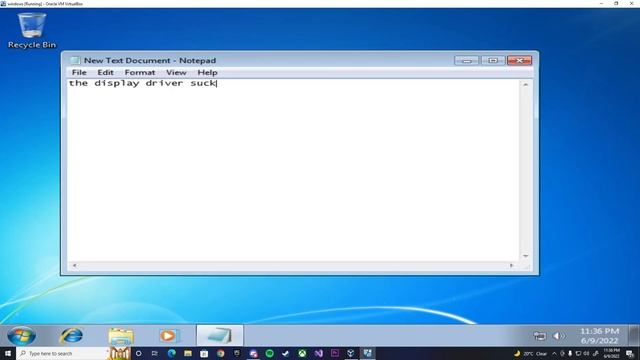Maximize the Notepad window
This screenshot has width=640, height=360.
[x=493, y=60]
